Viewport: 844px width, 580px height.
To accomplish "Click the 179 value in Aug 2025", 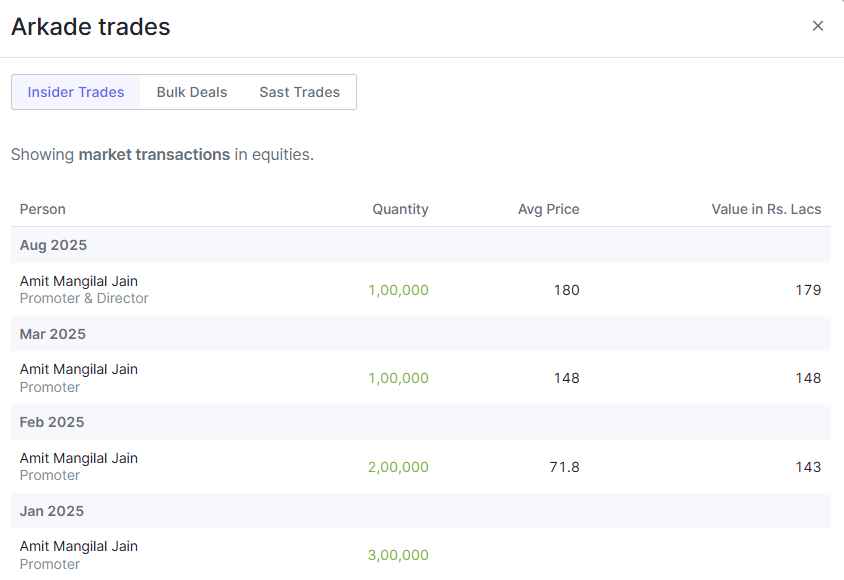I will tap(808, 290).
